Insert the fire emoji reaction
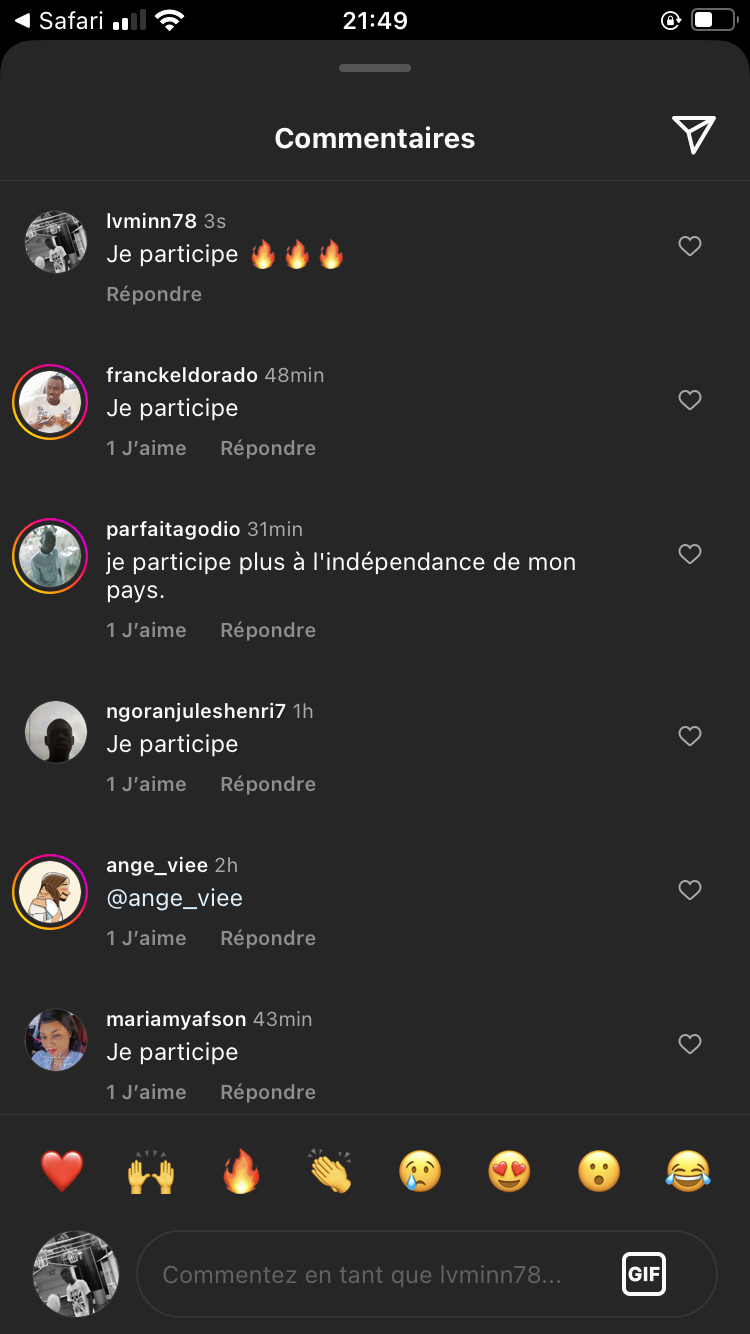 coord(241,1171)
